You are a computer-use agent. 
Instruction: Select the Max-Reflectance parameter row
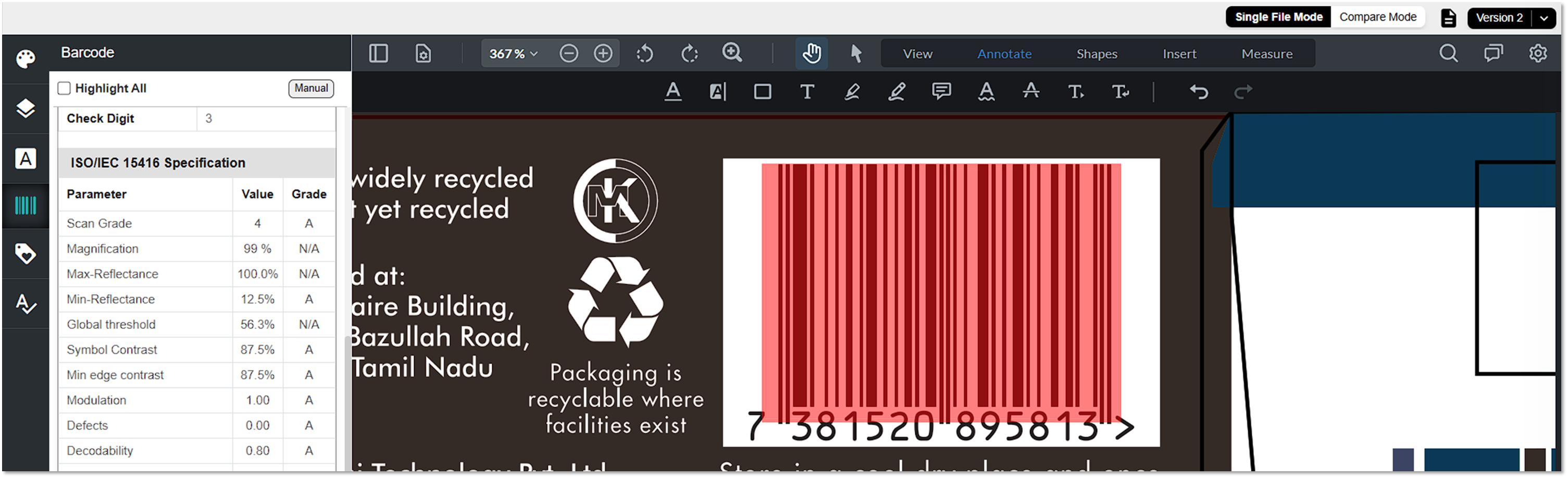coord(197,274)
